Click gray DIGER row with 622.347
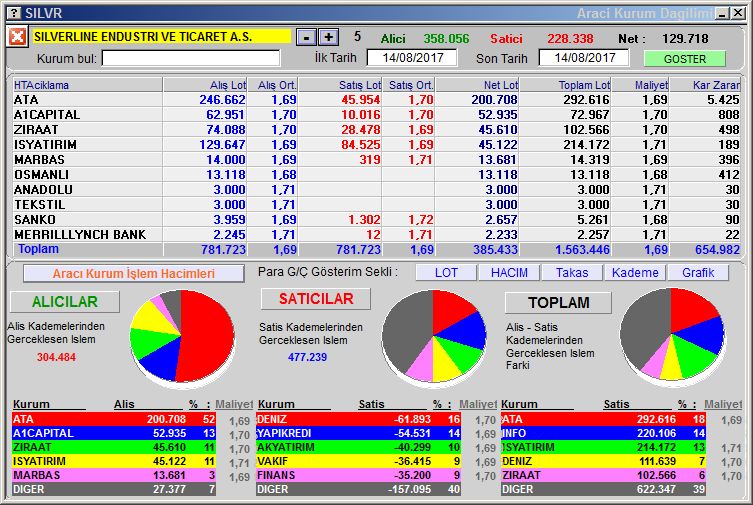The height and width of the screenshot is (505, 753). tap(603, 489)
